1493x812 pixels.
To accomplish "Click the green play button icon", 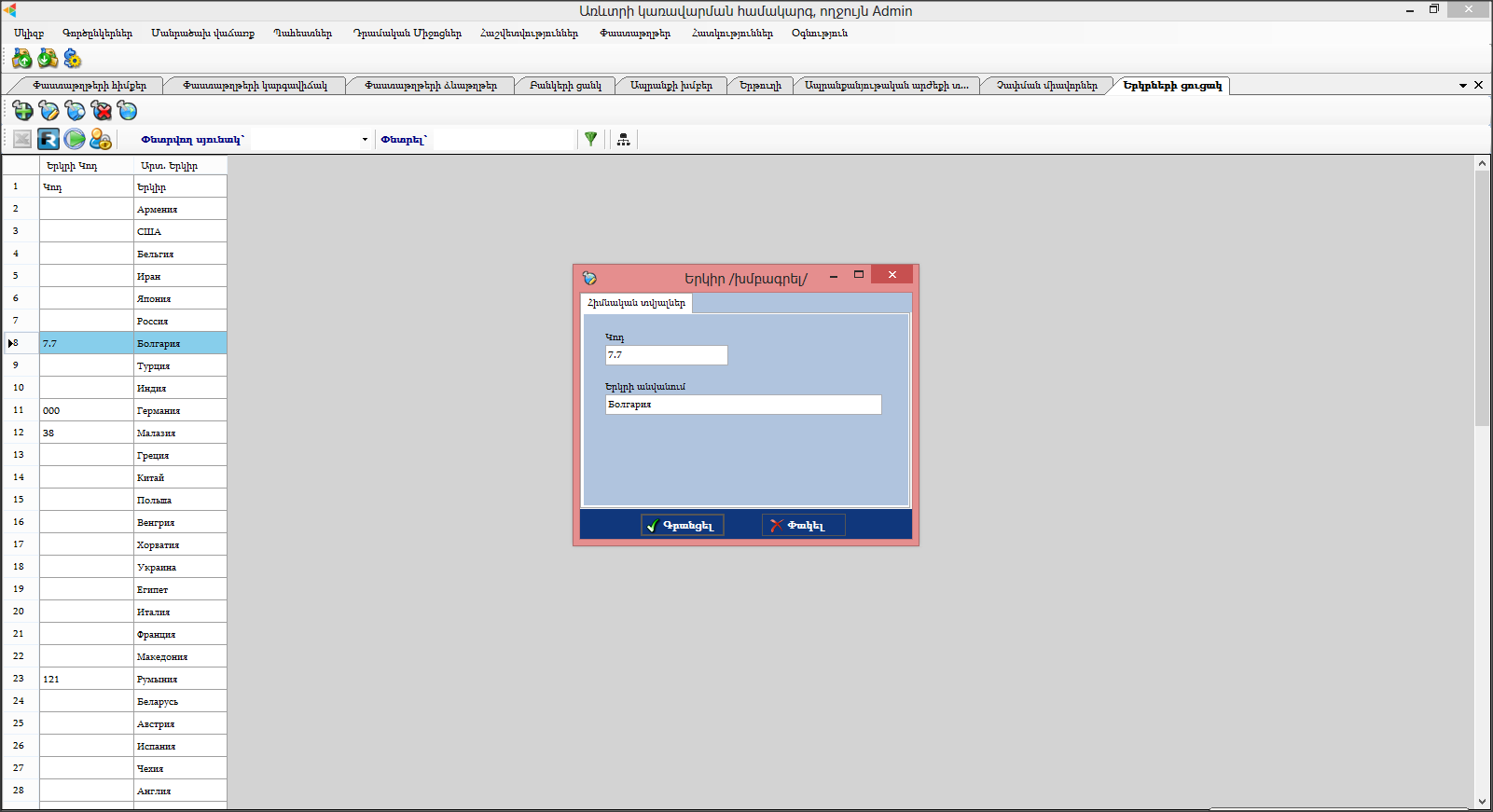I will [x=75, y=139].
